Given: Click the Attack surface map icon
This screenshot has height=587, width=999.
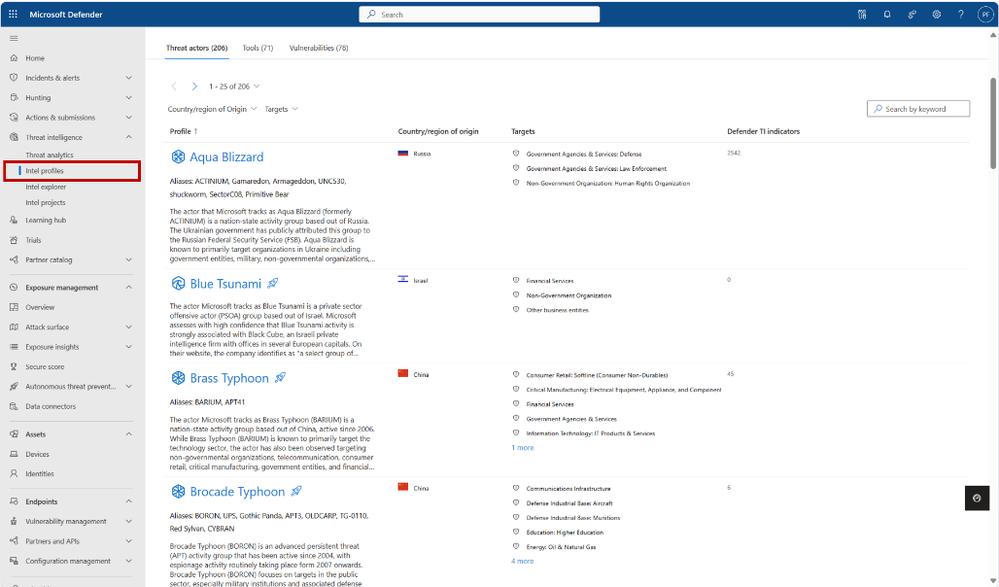Looking at the screenshot, I should coord(14,327).
